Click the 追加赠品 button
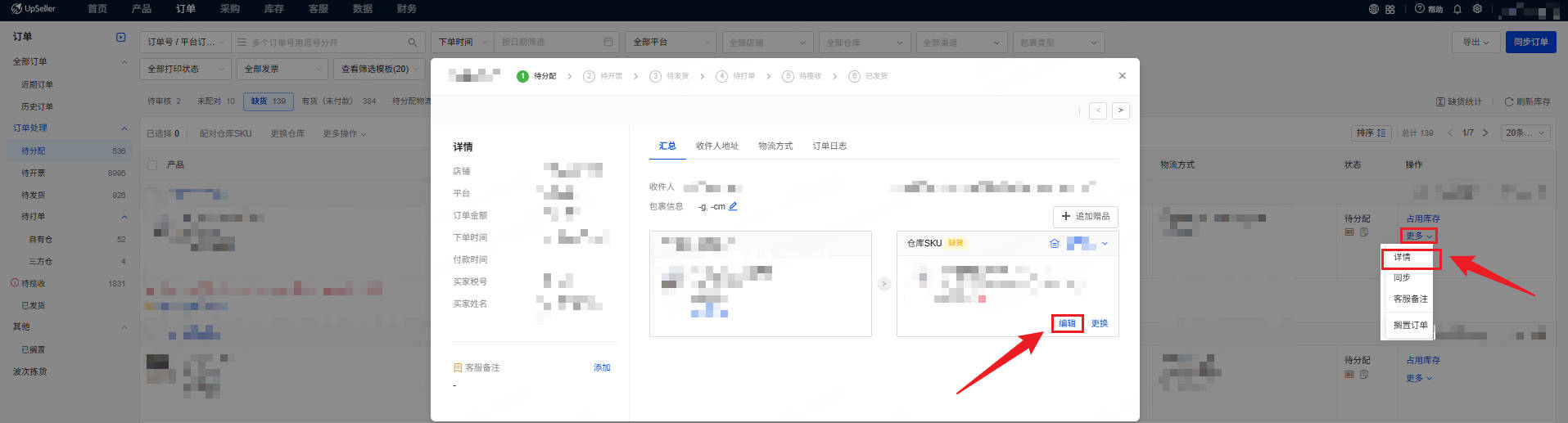Viewport: 1568px width, 423px height. 1085,216
